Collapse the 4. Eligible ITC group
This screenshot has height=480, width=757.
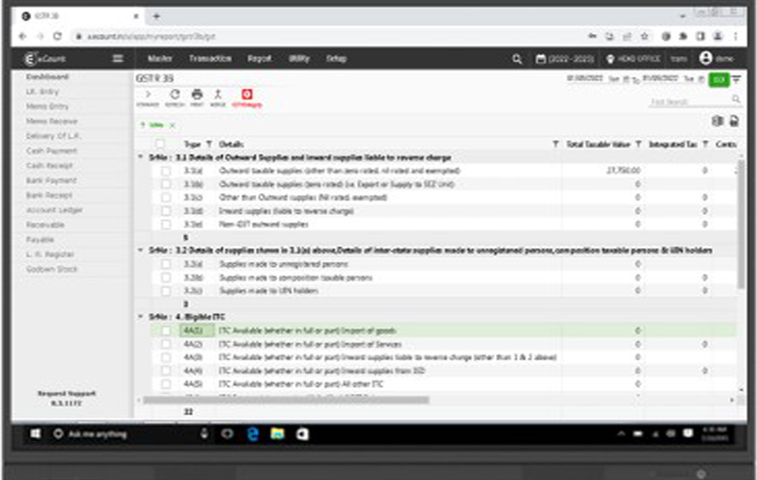click(x=139, y=317)
